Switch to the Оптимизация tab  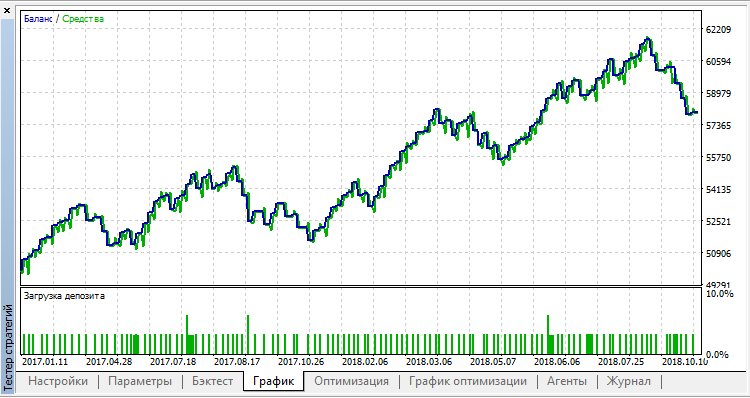[352, 381]
